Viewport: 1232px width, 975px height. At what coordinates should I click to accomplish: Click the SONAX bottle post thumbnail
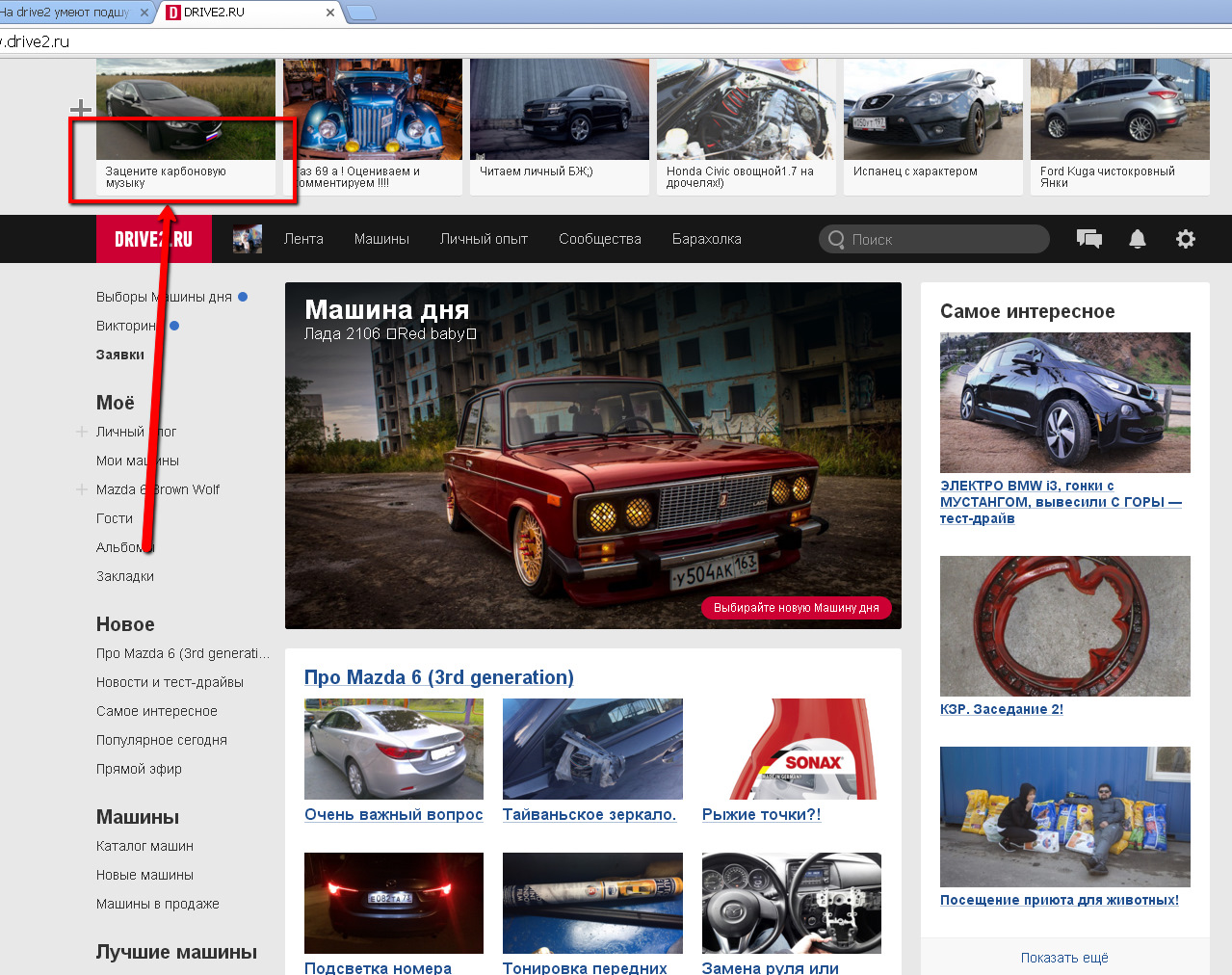(x=792, y=749)
